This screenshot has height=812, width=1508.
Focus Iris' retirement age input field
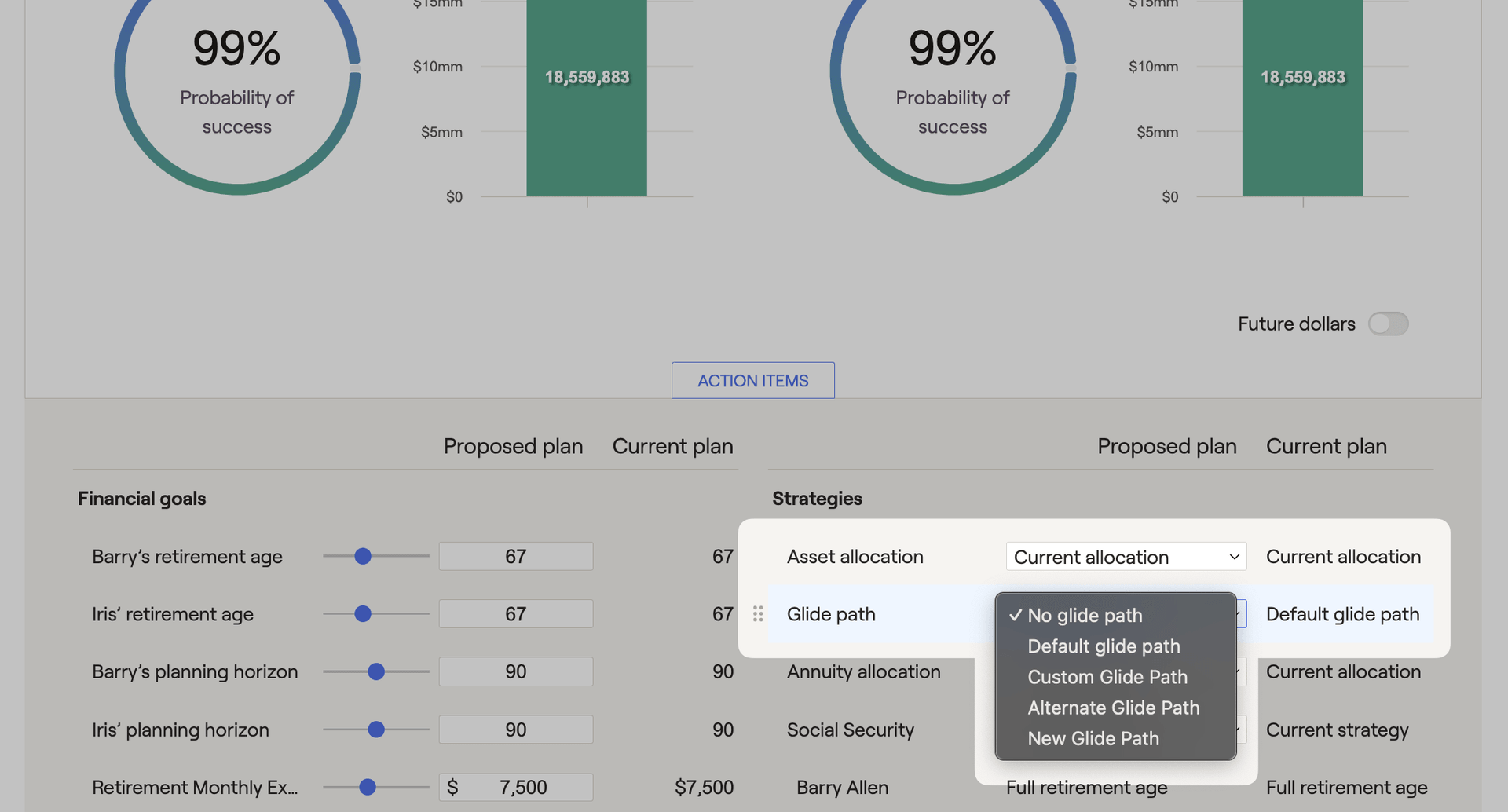point(515,614)
